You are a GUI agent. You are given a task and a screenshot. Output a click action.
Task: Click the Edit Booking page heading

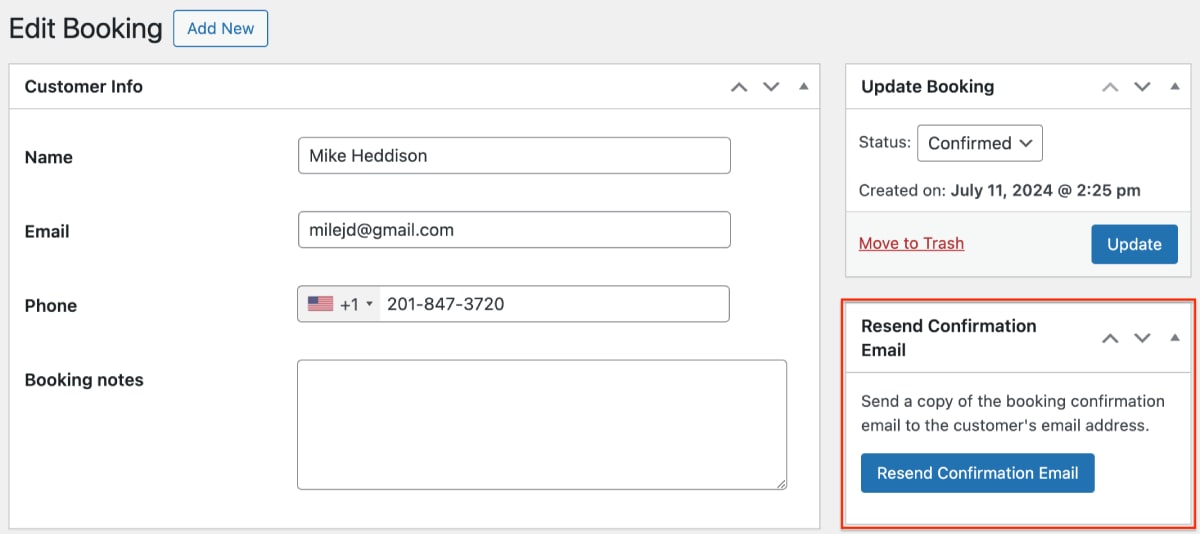pos(85,28)
